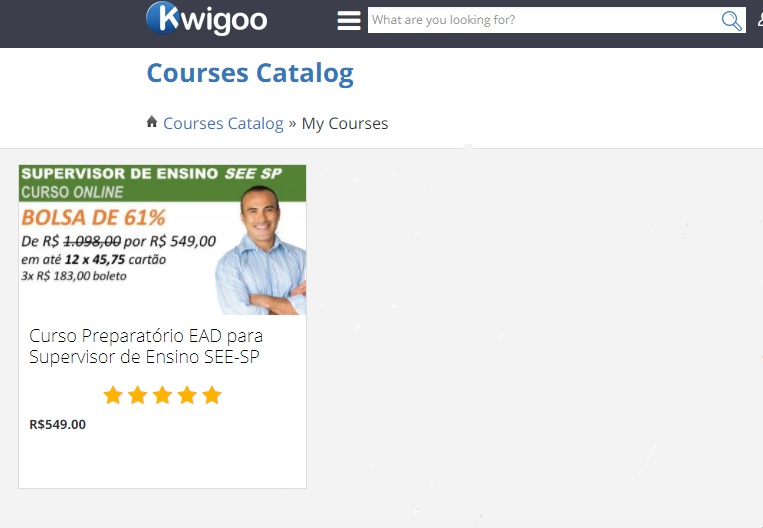Viewport: 763px width, 528px height.
Task: Click the Courses Catalog page heading
Action: (250, 74)
